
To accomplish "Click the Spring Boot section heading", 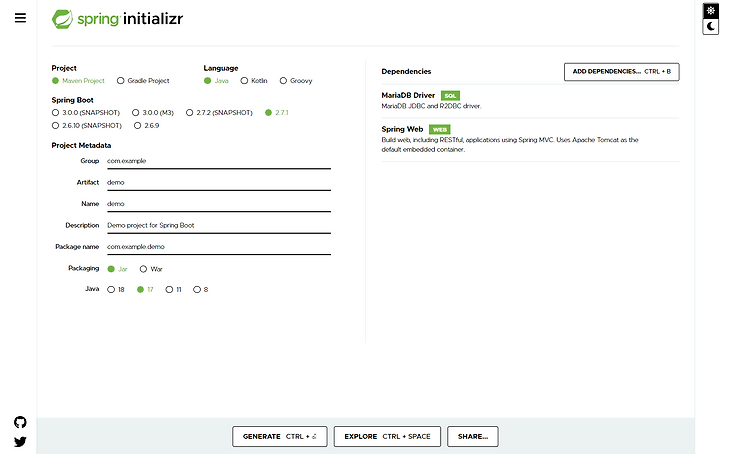I will click(73, 100).
